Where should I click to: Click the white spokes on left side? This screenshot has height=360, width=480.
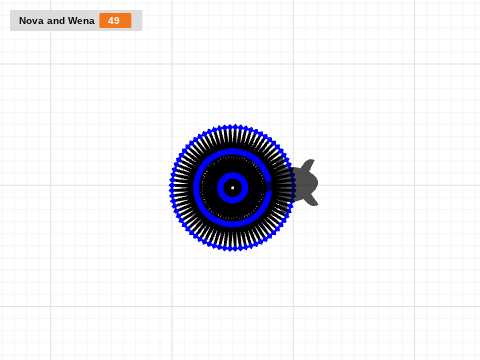[x=183, y=188]
